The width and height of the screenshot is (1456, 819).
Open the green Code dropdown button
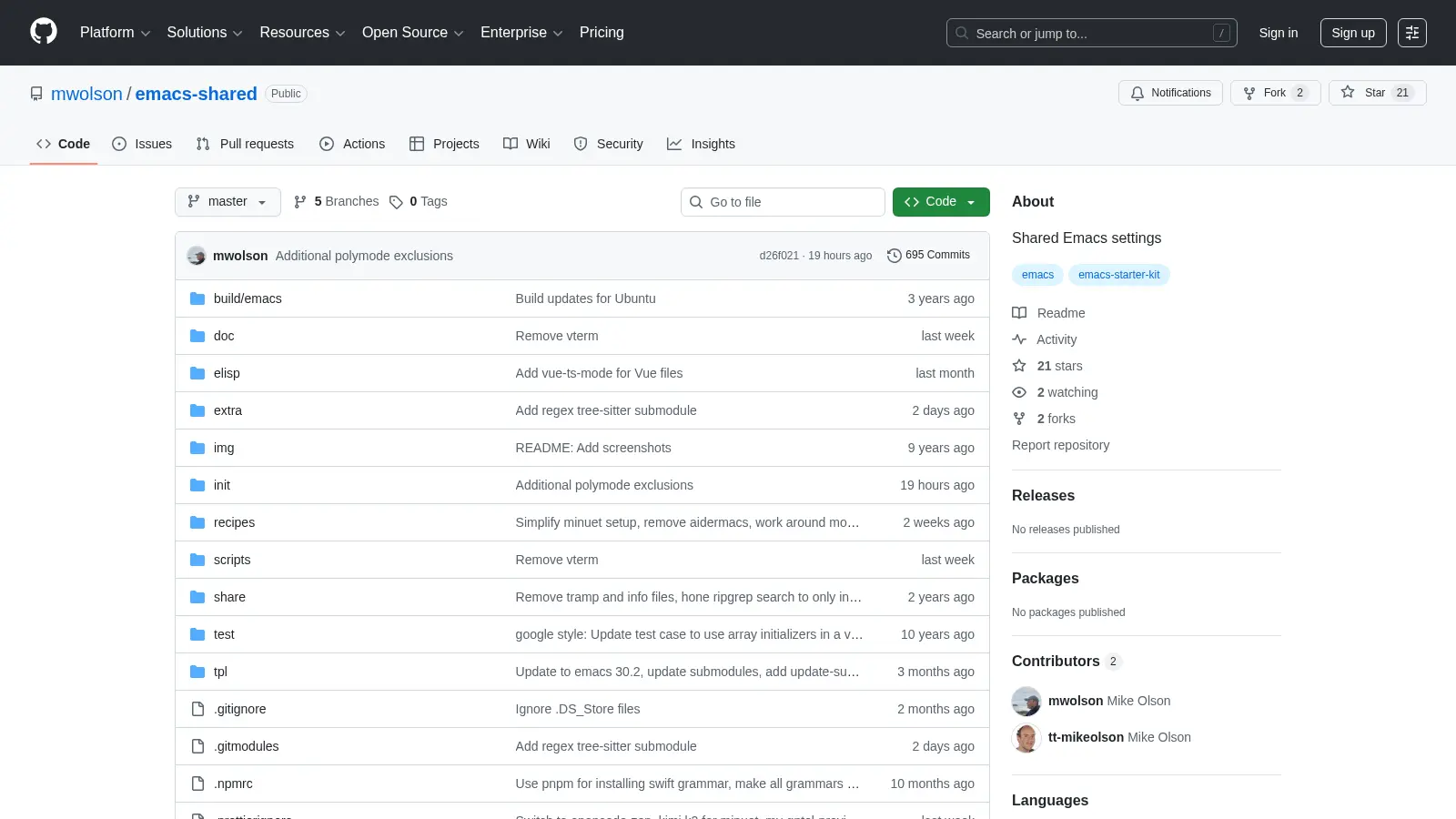click(x=941, y=202)
